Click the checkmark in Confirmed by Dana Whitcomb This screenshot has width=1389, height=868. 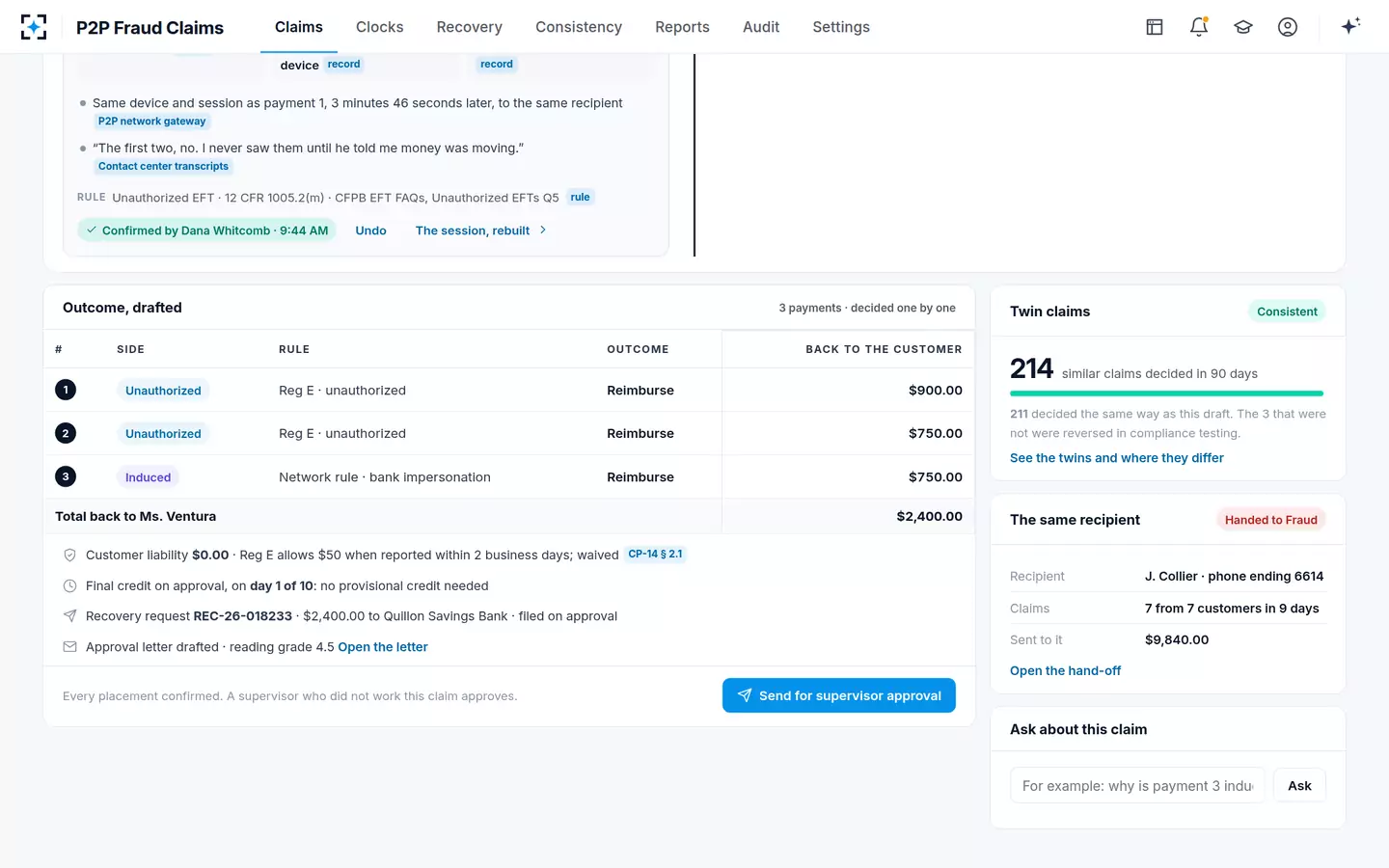click(x=92, y=231)
